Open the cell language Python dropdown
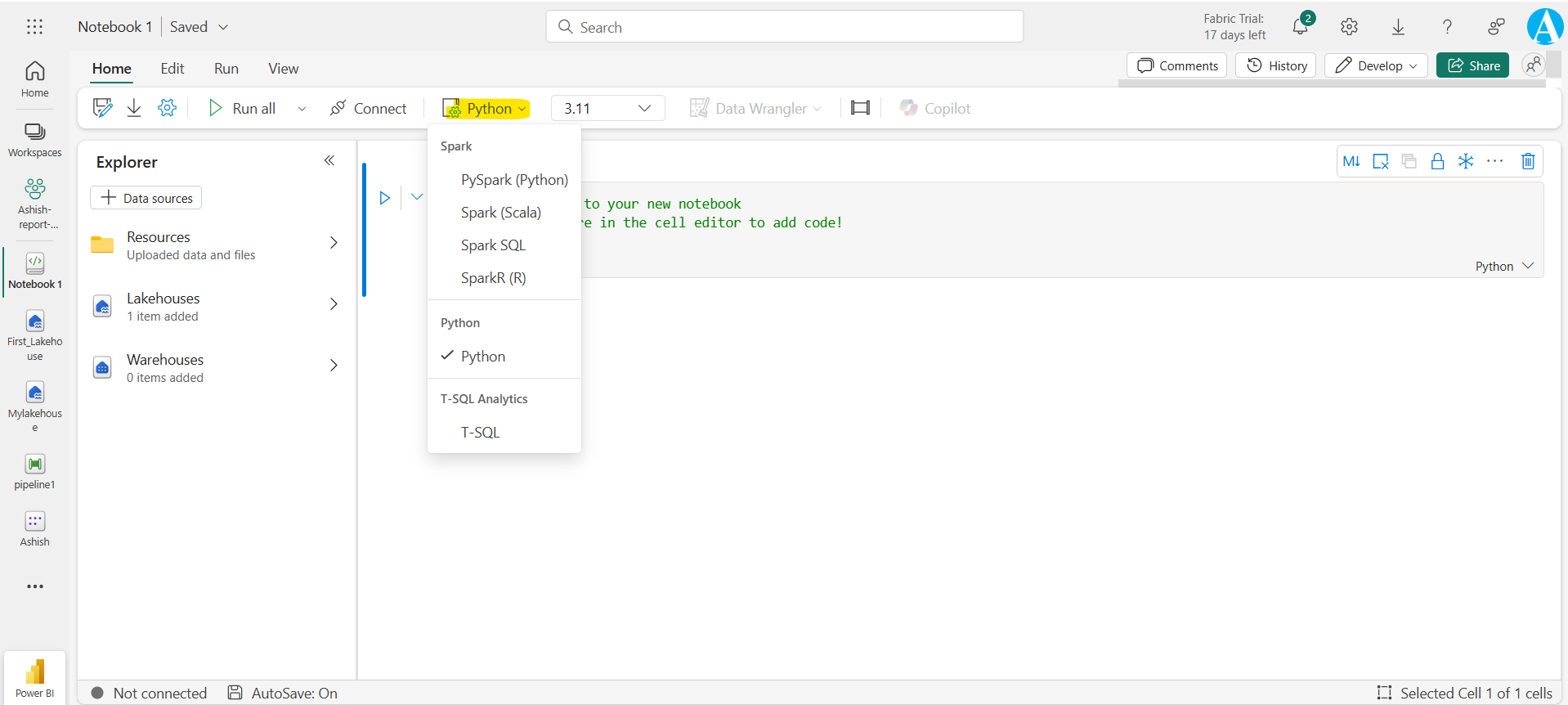1568x705 pixels. pyautogui.click(x=1503, y=267)
